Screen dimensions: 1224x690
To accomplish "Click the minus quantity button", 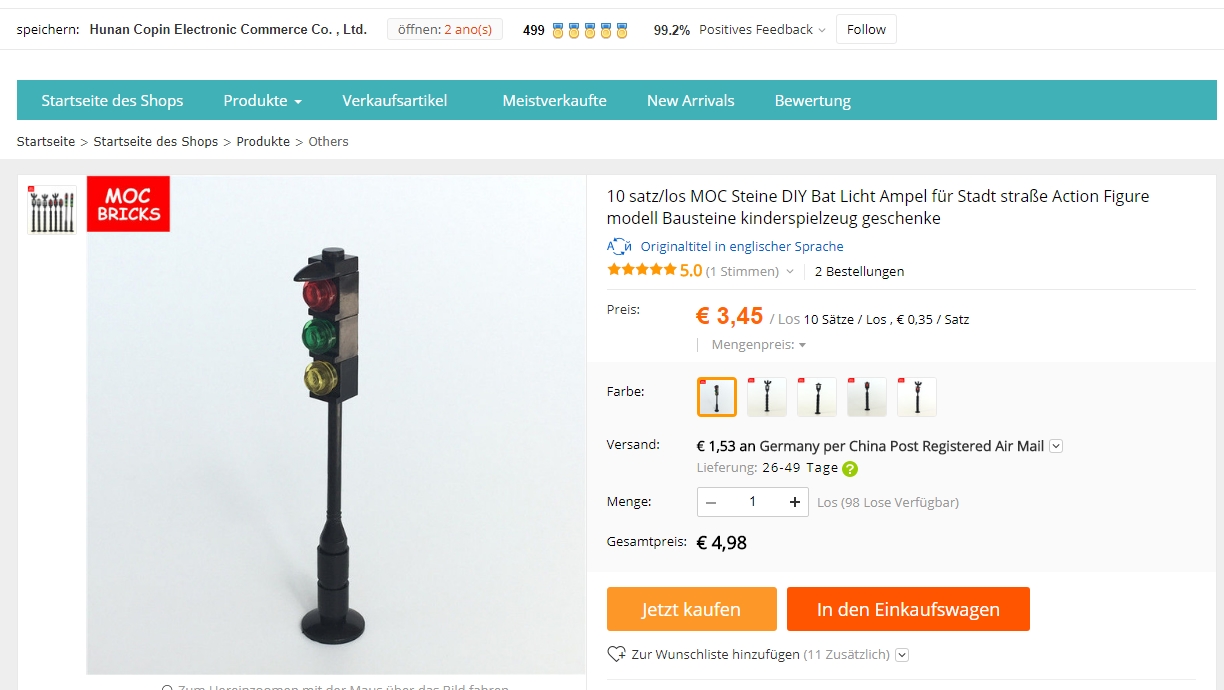I will pos(711,502).
